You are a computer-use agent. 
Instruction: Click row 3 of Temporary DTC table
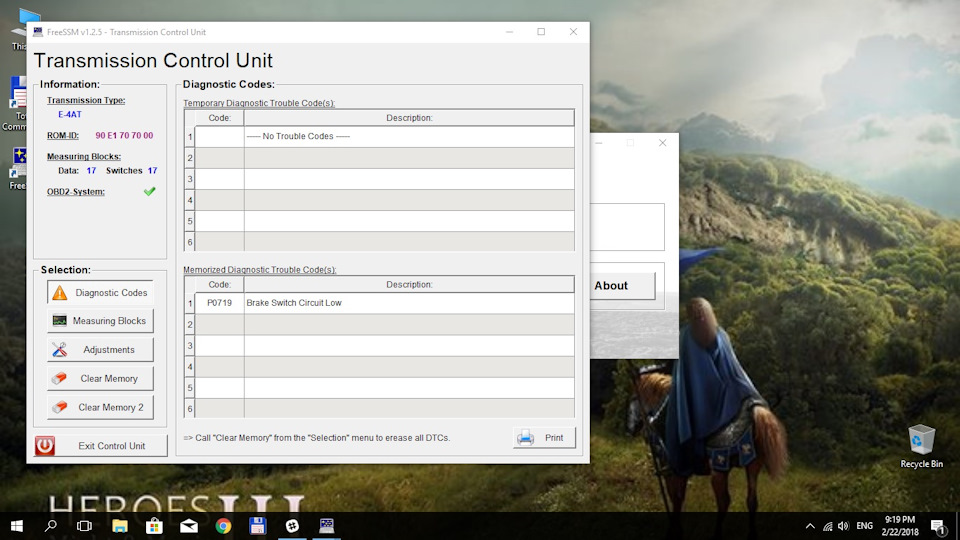[379, 179]
